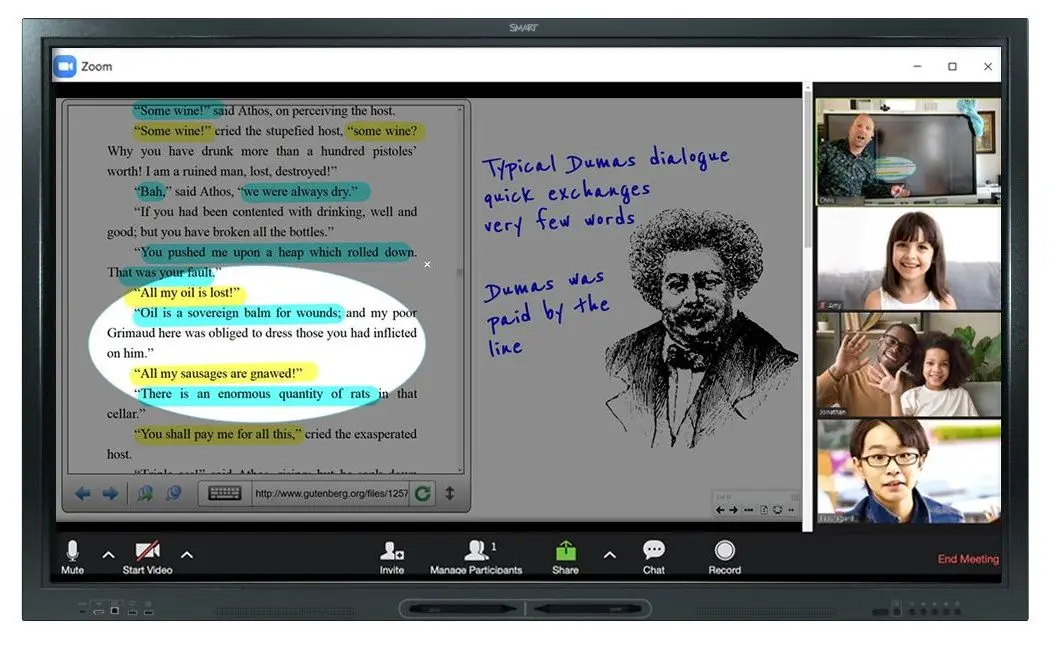Go back with the browser's blue left arrow
This screenshot has width=1057, height=650.
(x=83, y=493)
